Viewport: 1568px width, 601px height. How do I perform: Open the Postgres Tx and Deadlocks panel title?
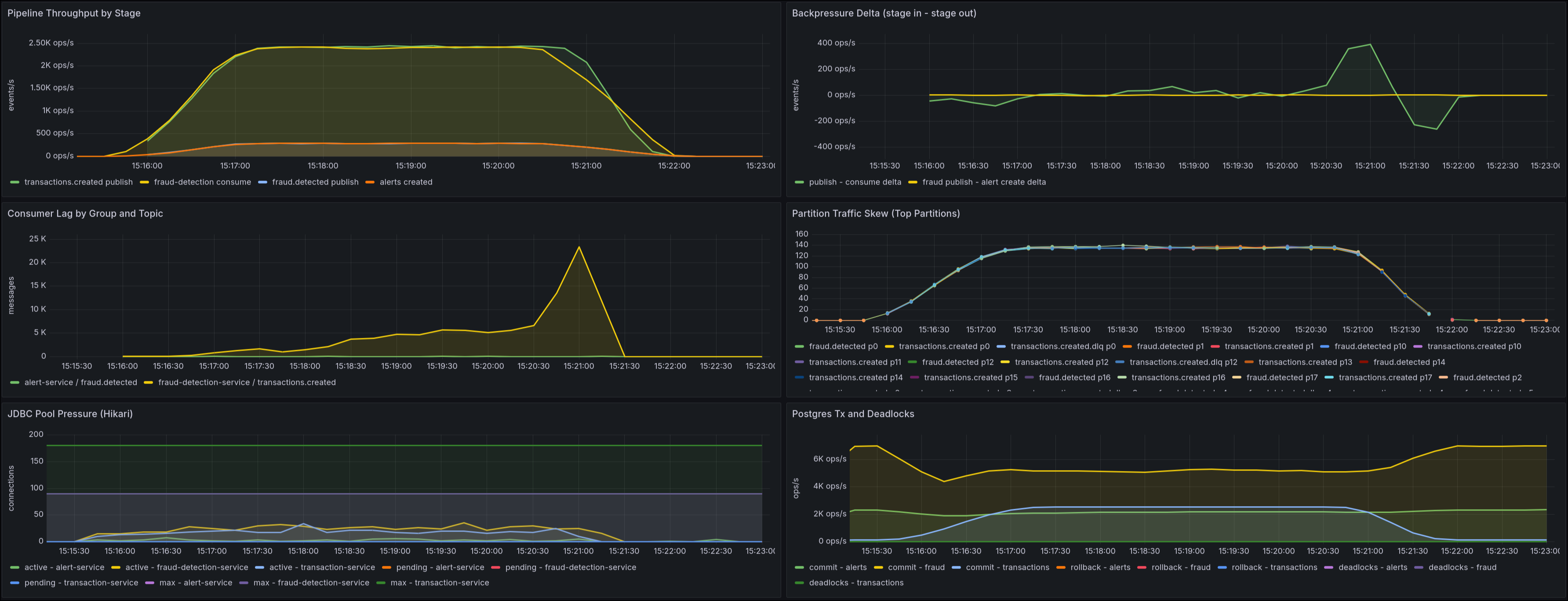[x=852, y=414]
